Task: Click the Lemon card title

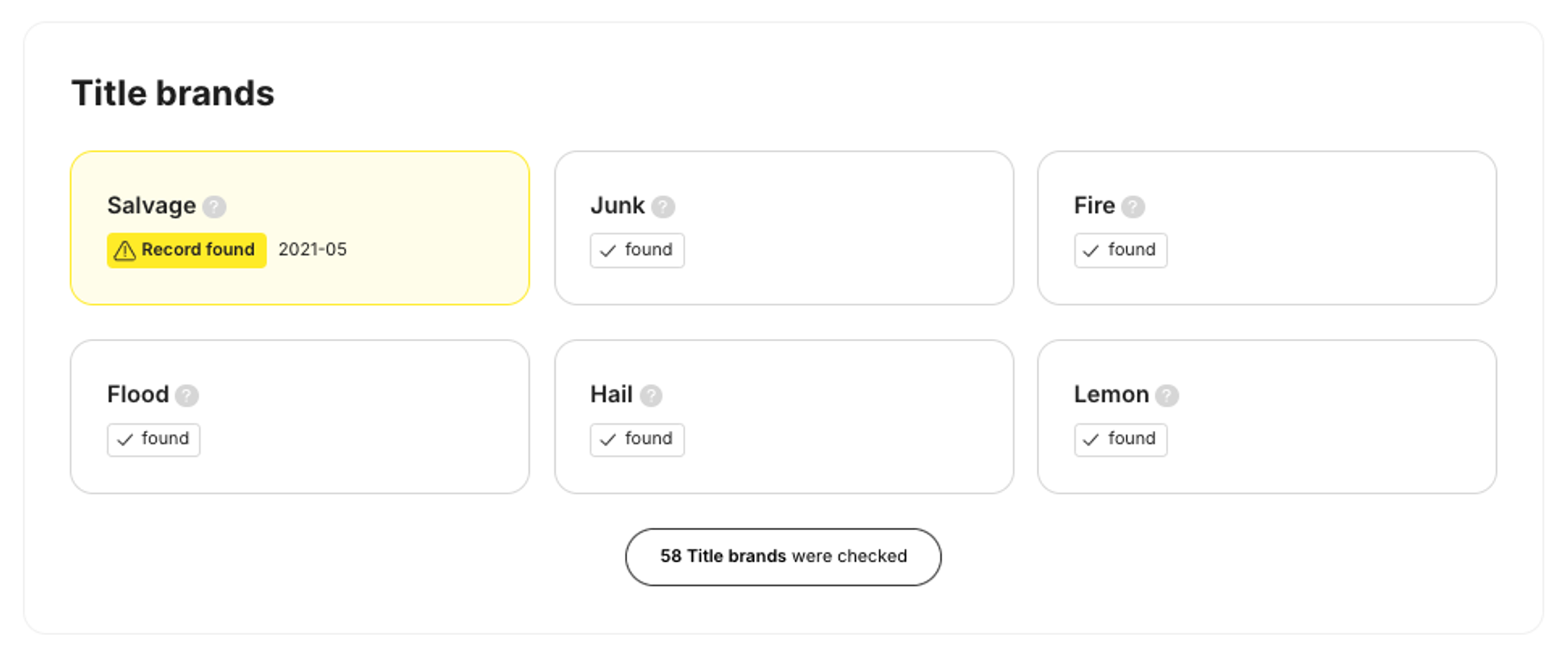Action: pos(1111,395)
